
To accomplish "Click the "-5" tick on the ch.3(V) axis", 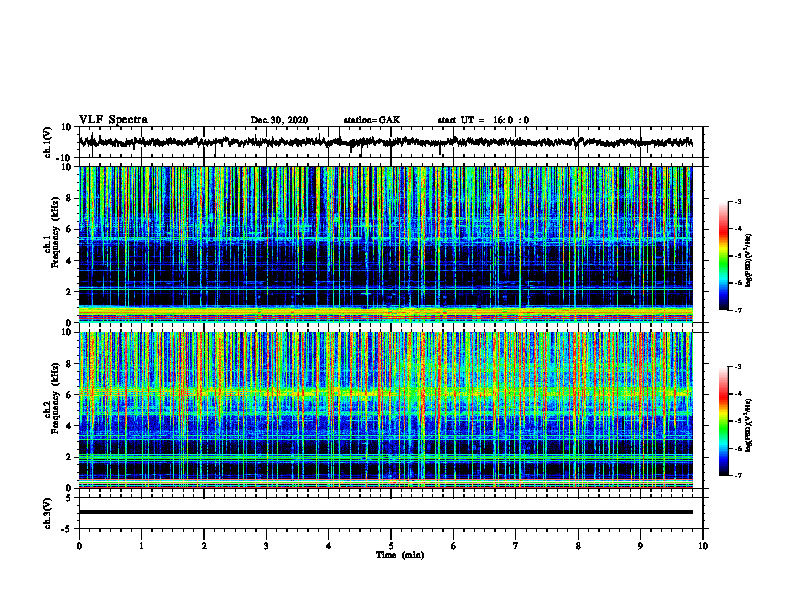I will tap(68, 529).
